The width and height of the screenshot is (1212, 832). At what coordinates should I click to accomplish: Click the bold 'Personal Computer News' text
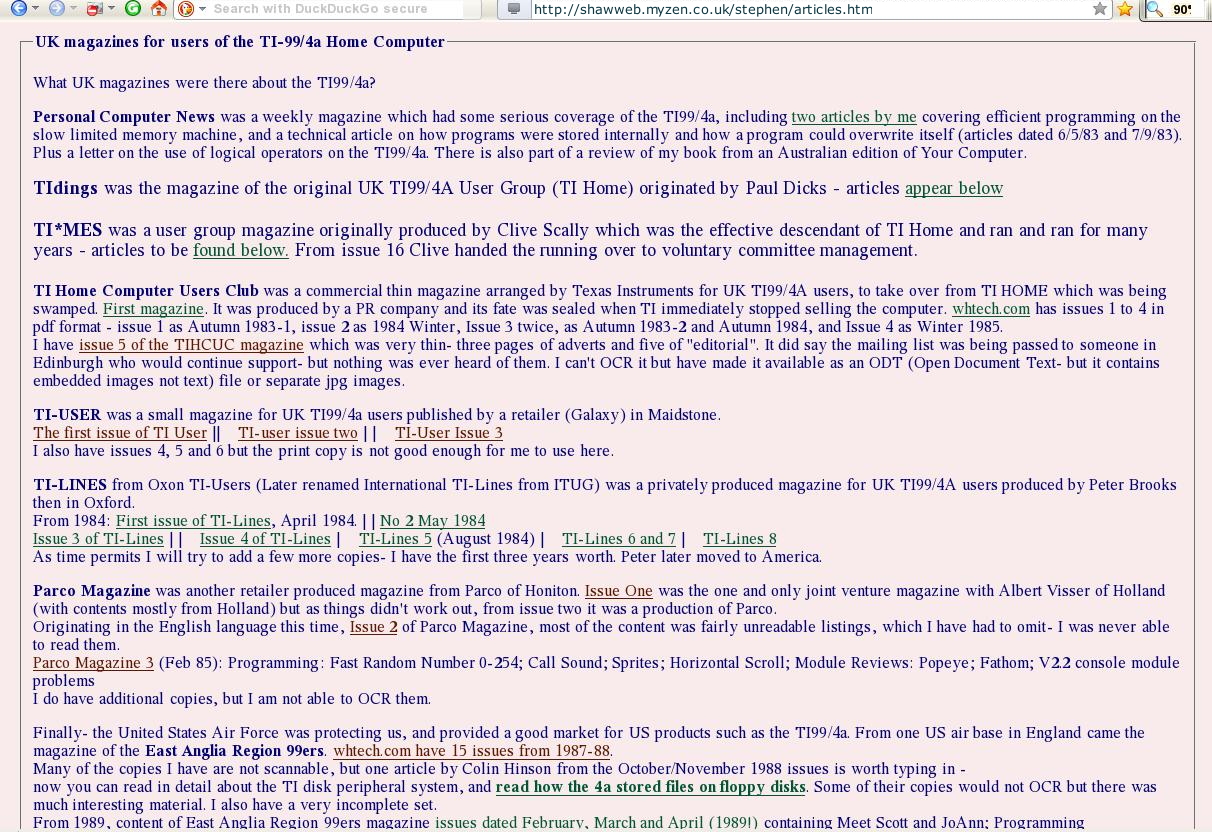point(124,117)
